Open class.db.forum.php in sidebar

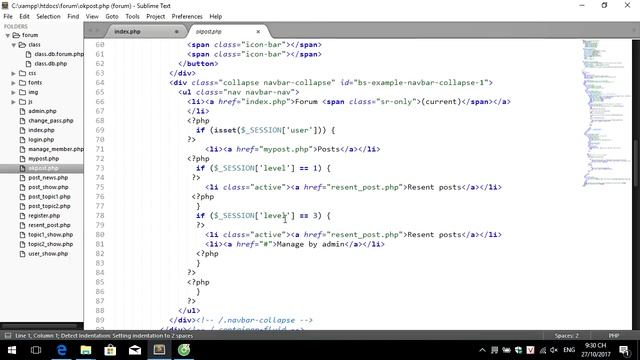59,54
